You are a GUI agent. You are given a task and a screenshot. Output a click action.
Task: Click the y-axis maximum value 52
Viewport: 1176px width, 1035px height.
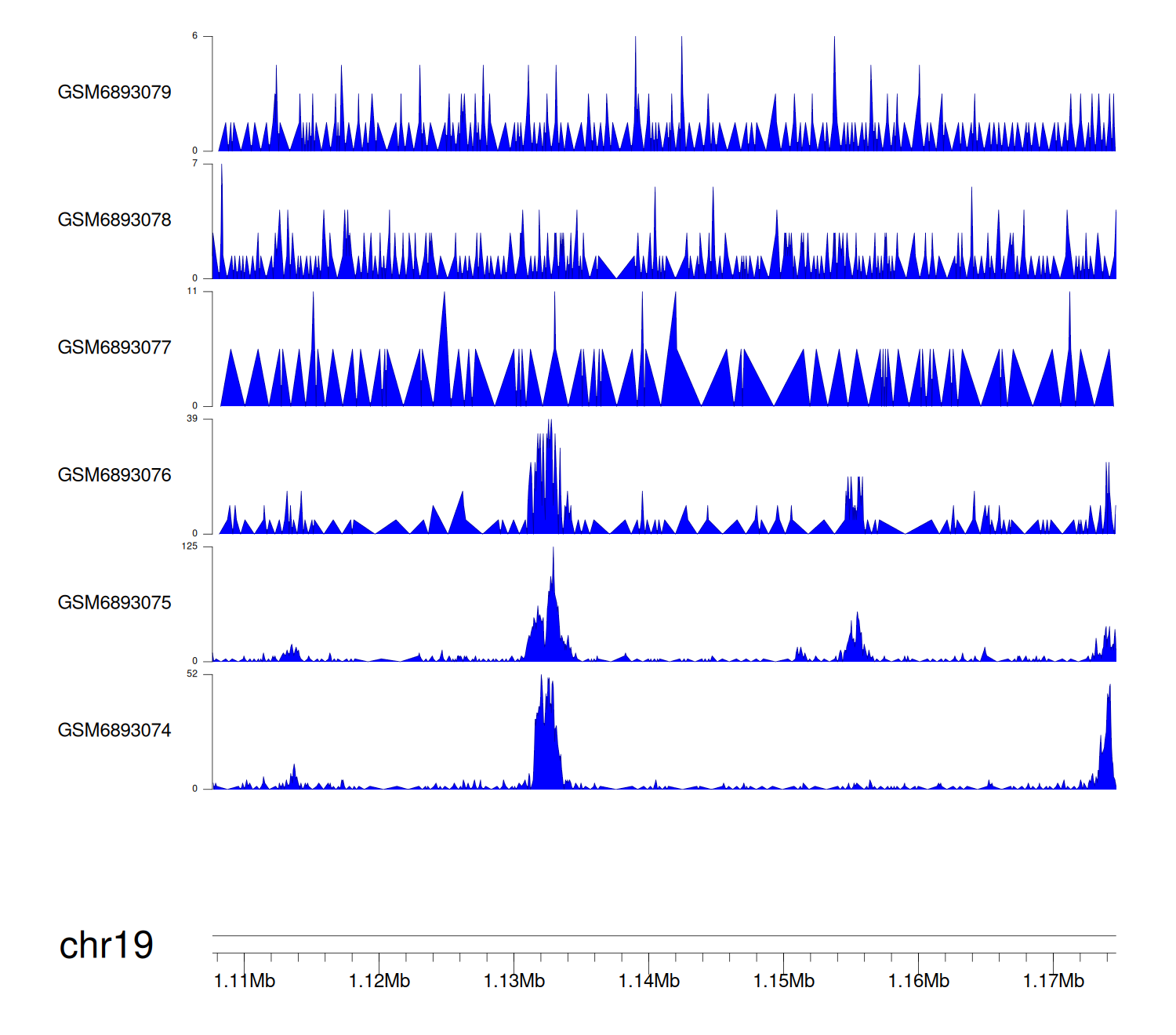click(192, 674)
